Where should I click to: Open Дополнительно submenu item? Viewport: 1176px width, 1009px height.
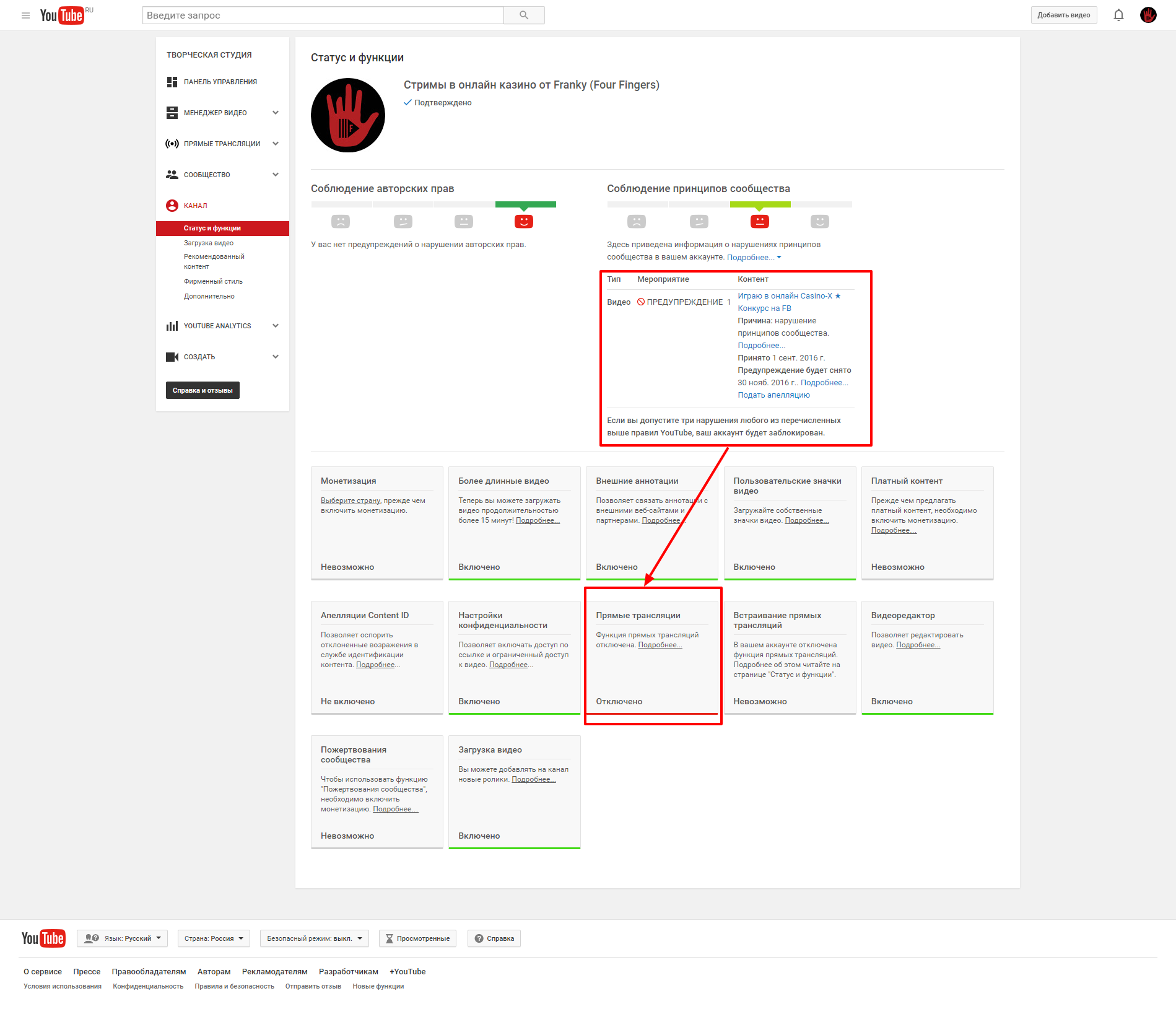click(x=209, y=297)
